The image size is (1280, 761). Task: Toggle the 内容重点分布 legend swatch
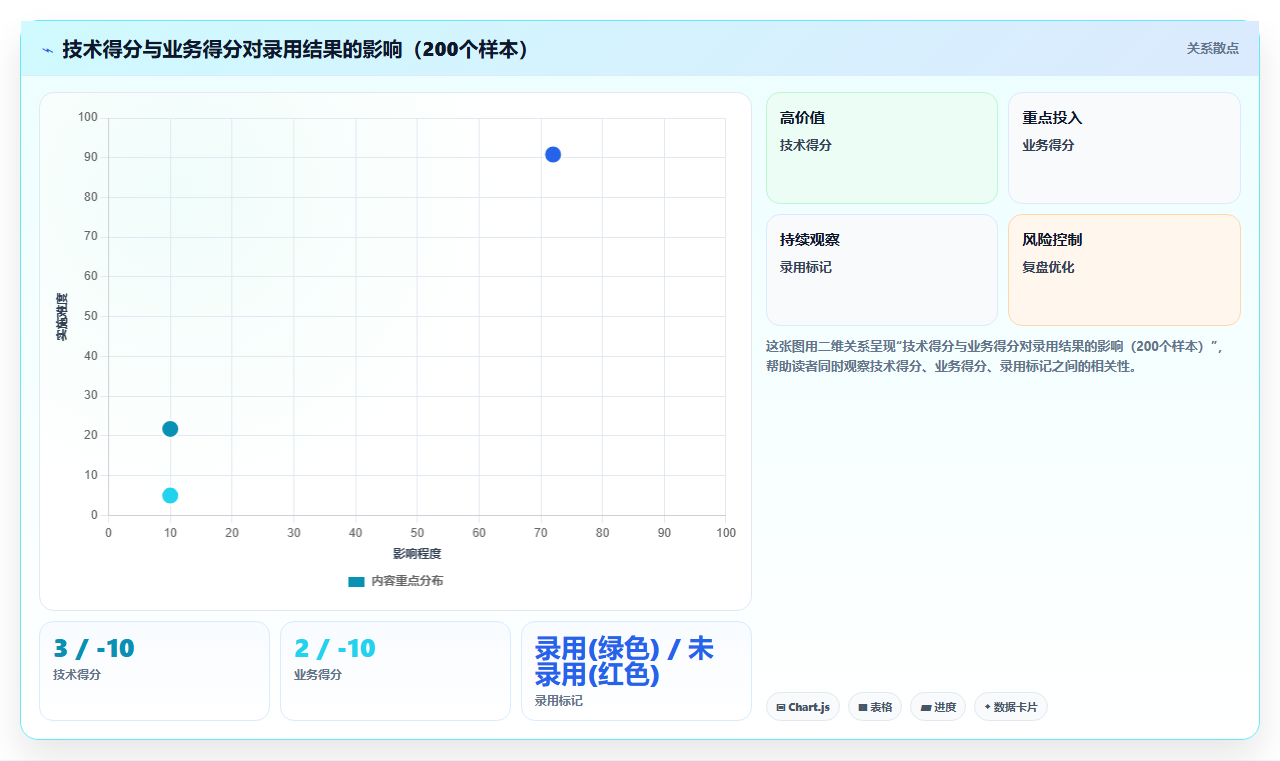(x=356, y=581)
